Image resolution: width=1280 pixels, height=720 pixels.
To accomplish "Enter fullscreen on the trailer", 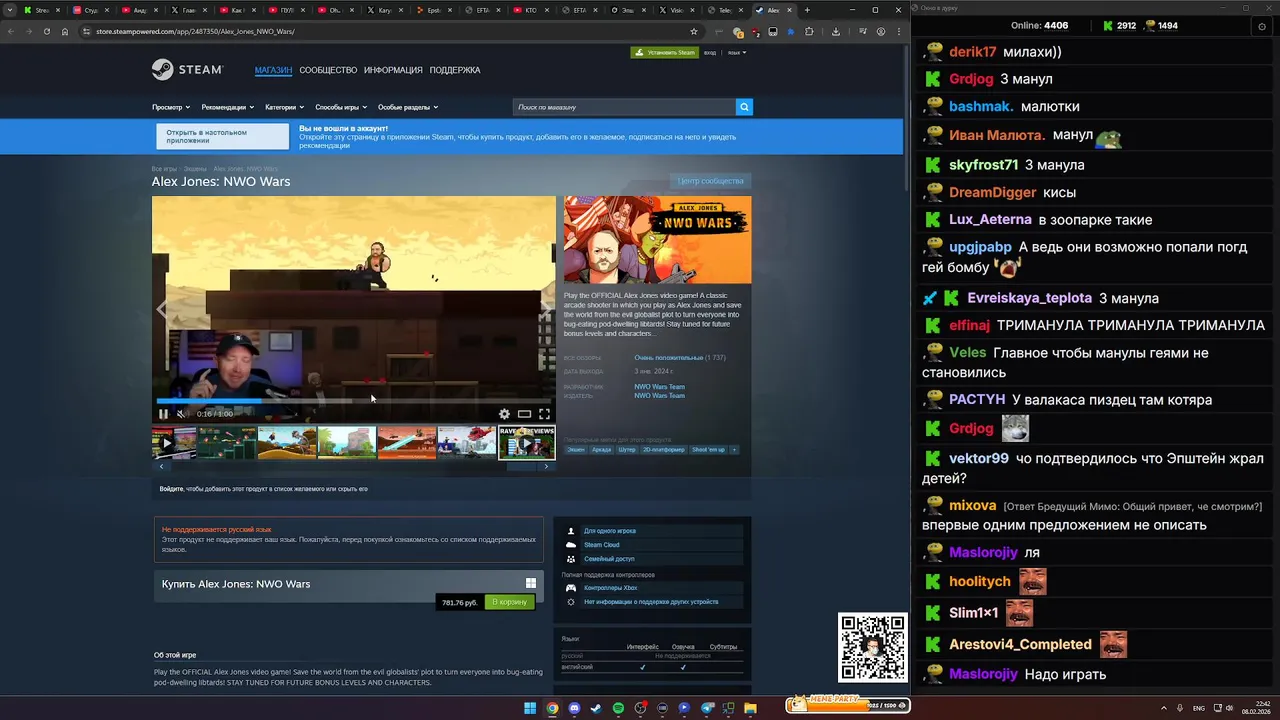I will click(x=544, y=413).
